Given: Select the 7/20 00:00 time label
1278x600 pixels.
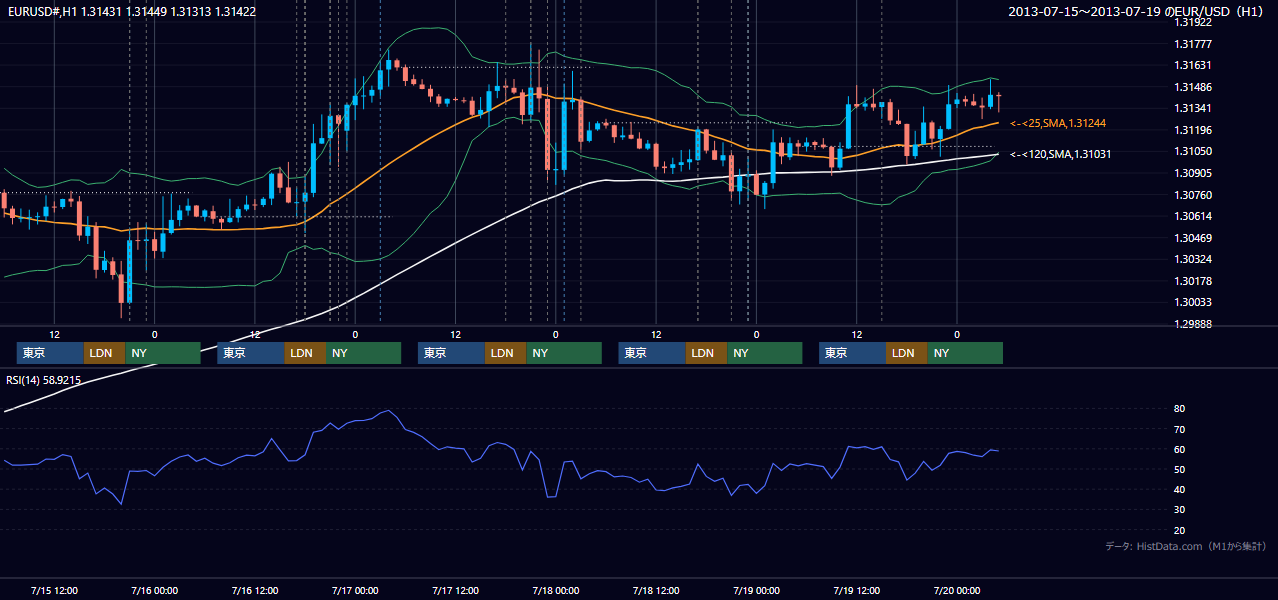Looking at the screenshot, I should coord(957,590).
